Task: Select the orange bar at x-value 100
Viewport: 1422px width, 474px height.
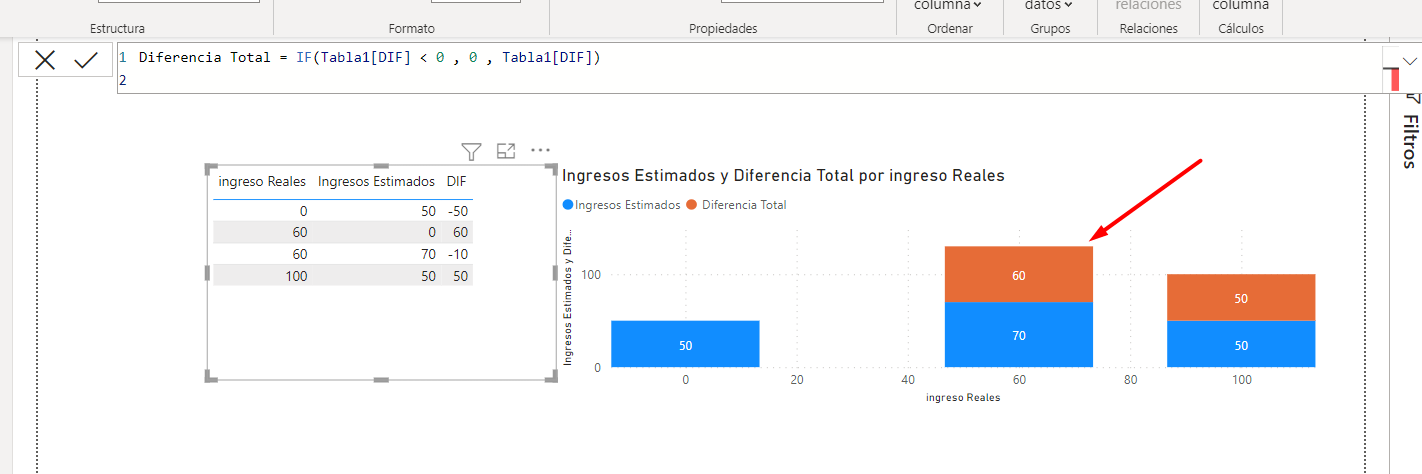Action: pyautogui.click(x=1241, y=297)
